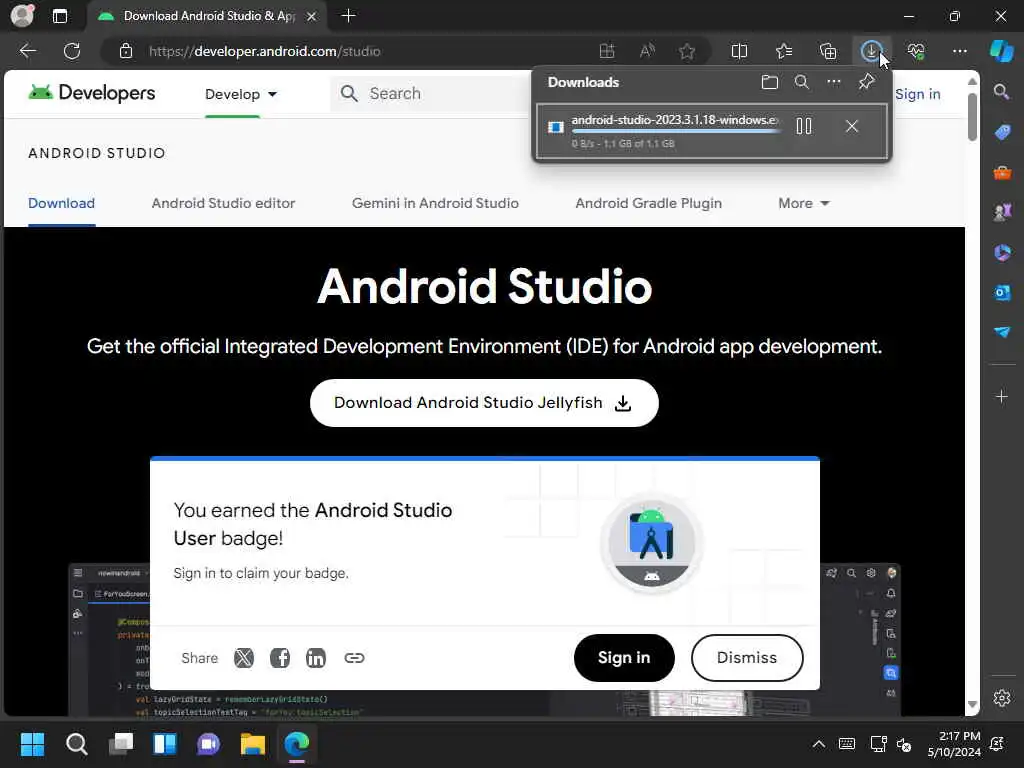The width and height of the screenshot is (1024, 768).
Task: Open sidebar Outlook icon
Action: 1002,293
